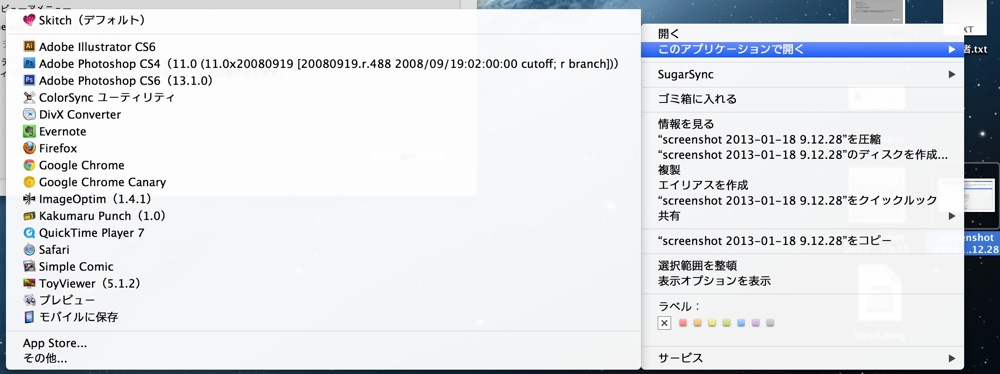
Task: Click the Google Chrome icon
Action: coord(29,165)
